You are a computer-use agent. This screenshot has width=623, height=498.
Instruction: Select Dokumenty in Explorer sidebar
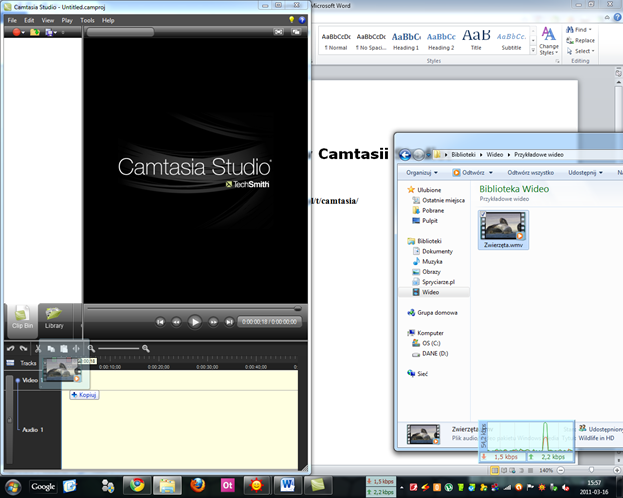[433, 251]
